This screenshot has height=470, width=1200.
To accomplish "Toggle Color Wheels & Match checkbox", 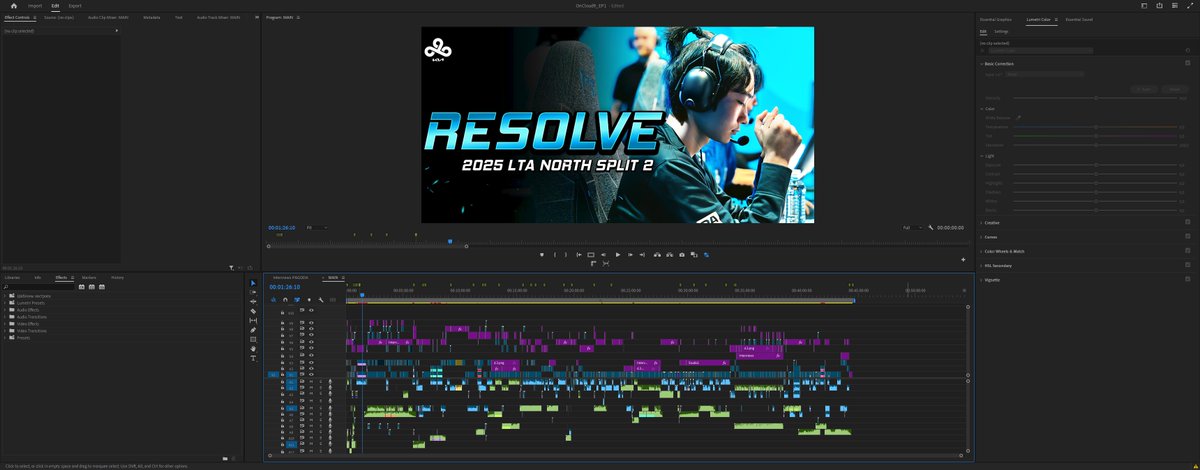I will [x=1187, y=251].
